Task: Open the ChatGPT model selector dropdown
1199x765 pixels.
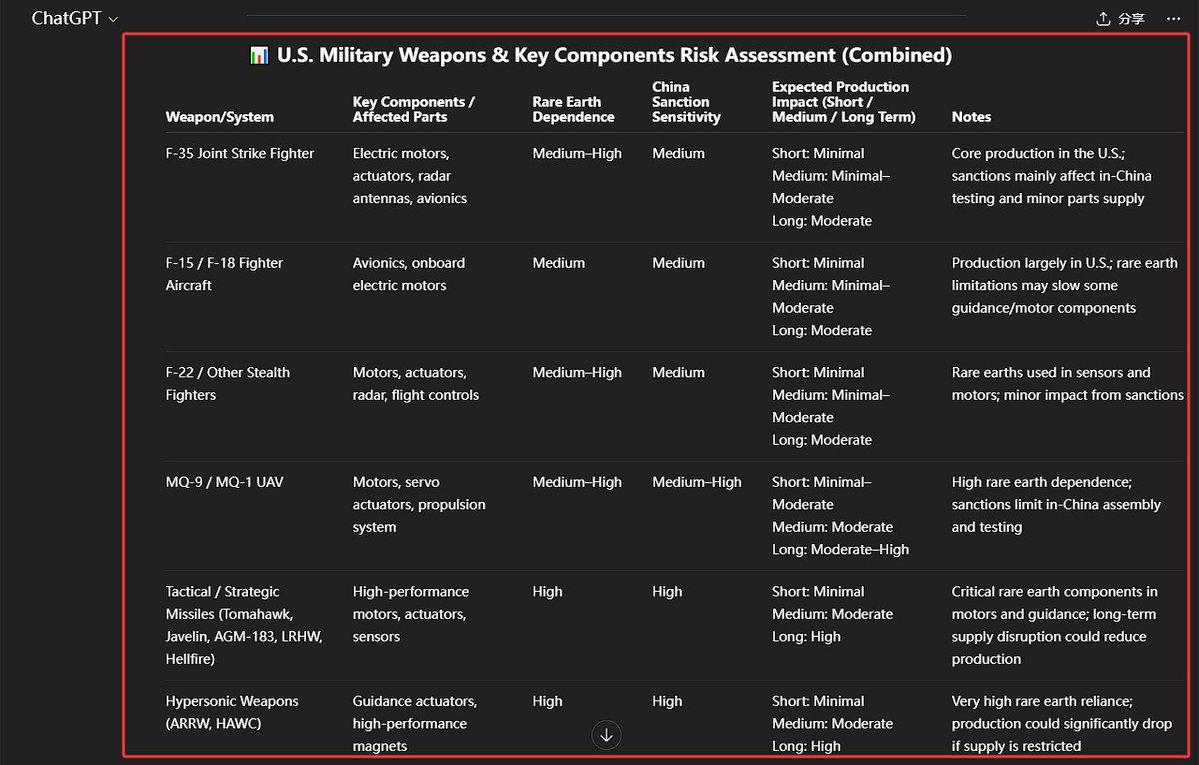Action: click(x=74, y=18)
